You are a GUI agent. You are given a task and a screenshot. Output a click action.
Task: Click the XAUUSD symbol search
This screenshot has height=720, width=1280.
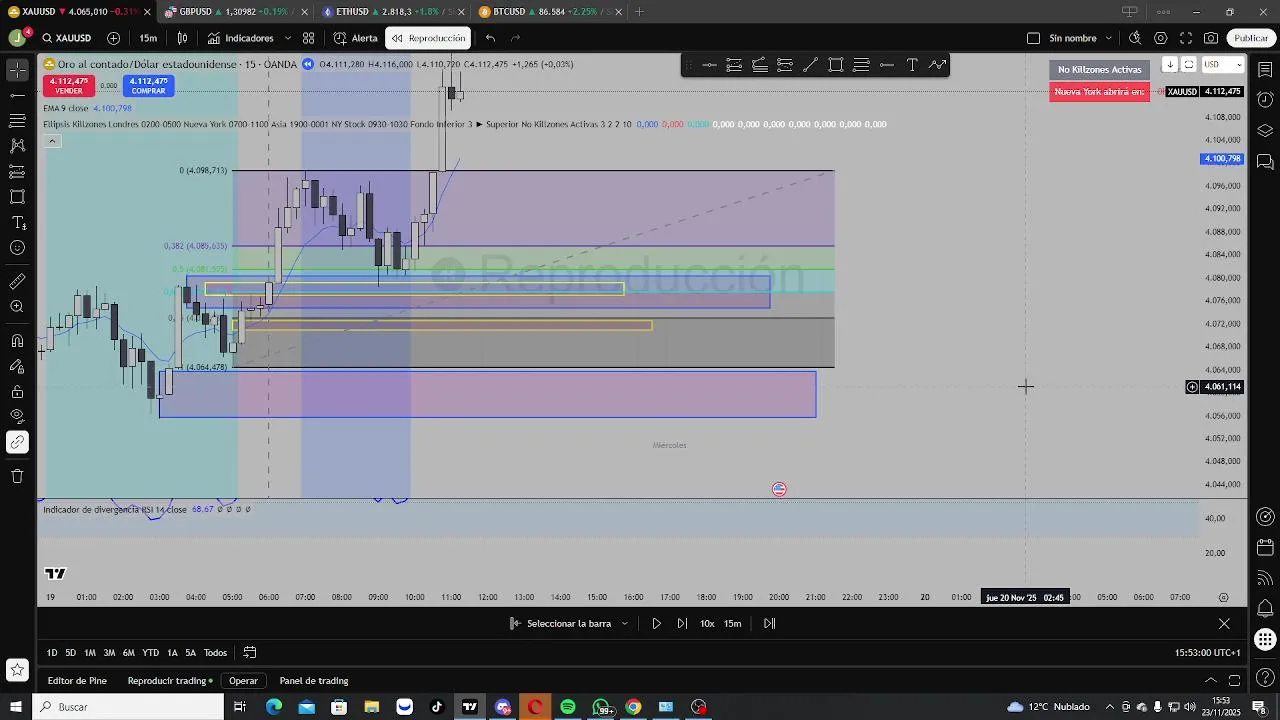point(66,38)
